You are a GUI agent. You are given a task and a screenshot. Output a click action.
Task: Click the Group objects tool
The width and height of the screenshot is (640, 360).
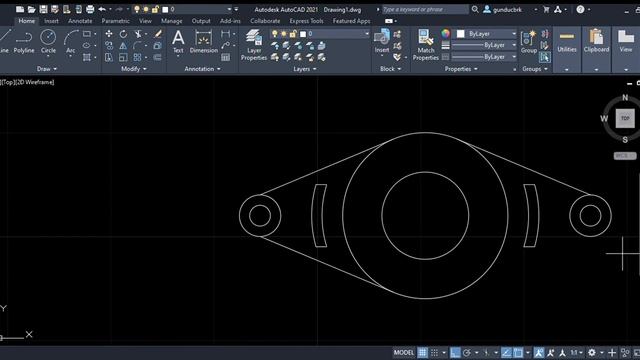pos(529,42)
